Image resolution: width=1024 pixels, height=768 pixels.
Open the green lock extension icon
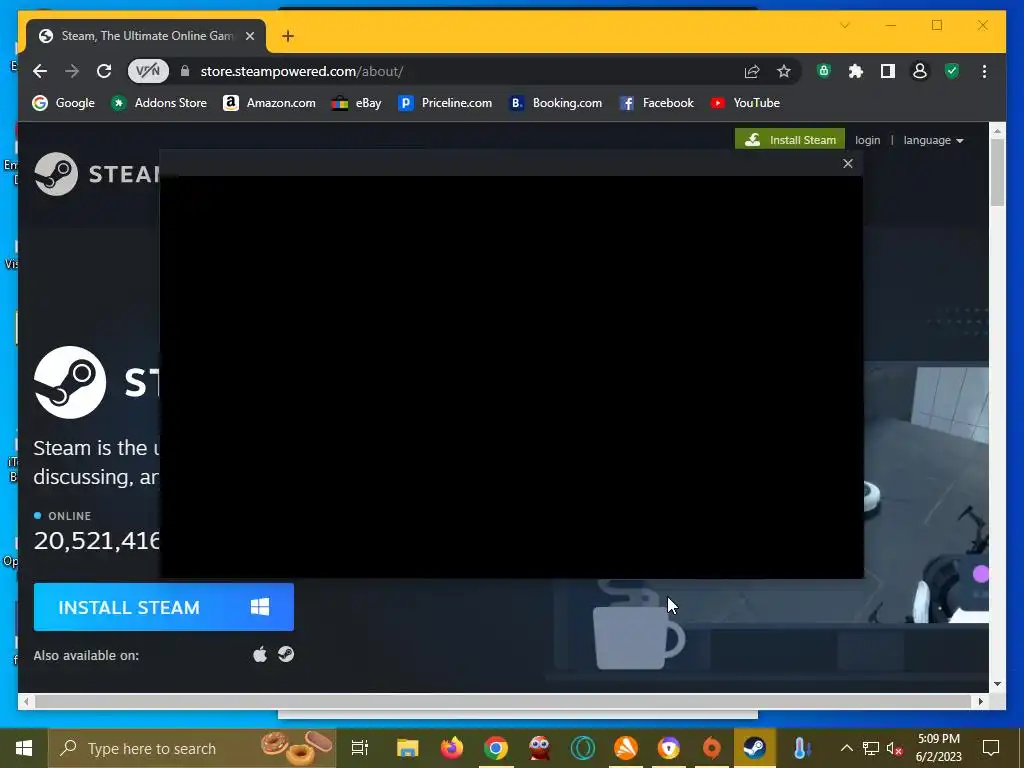824,71
